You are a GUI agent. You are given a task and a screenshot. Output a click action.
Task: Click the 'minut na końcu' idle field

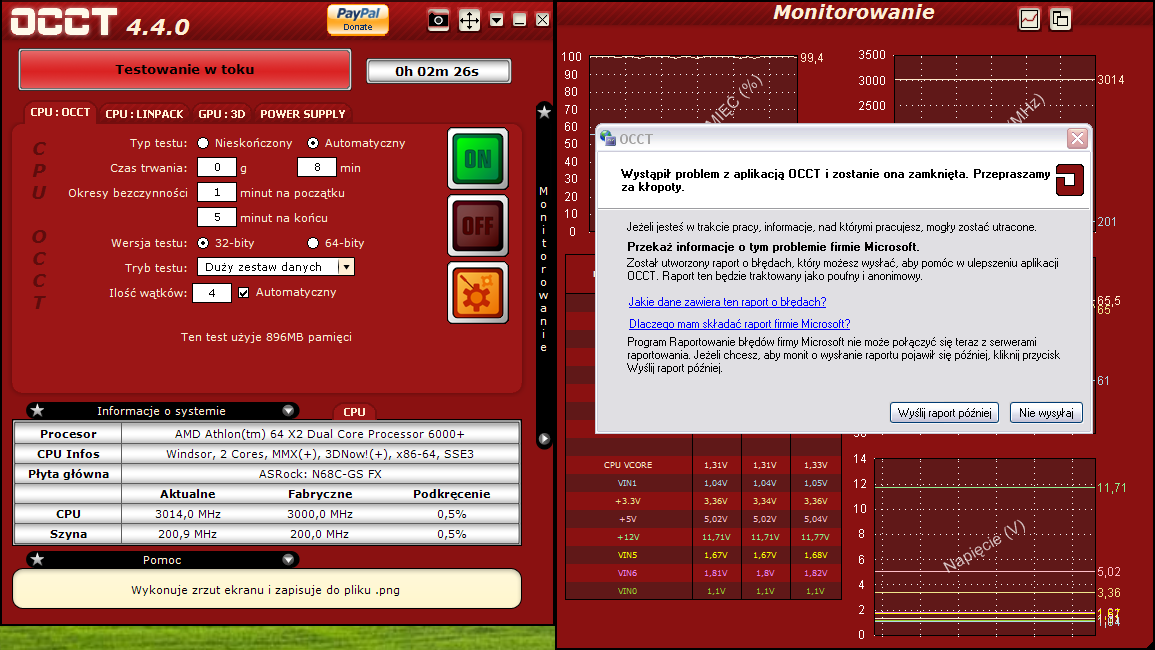pos(217,217)
